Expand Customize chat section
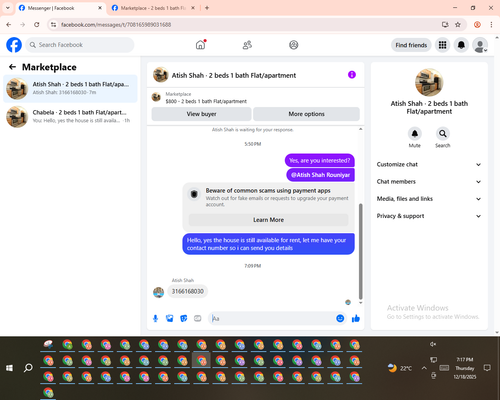500x400 pixels. coord(429,164)
